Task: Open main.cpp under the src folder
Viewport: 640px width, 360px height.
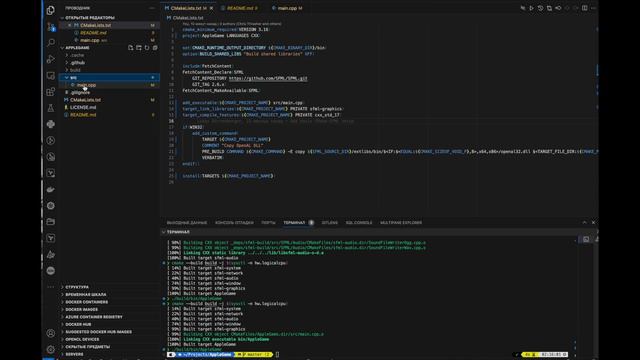Action: [x=109, y=85]
